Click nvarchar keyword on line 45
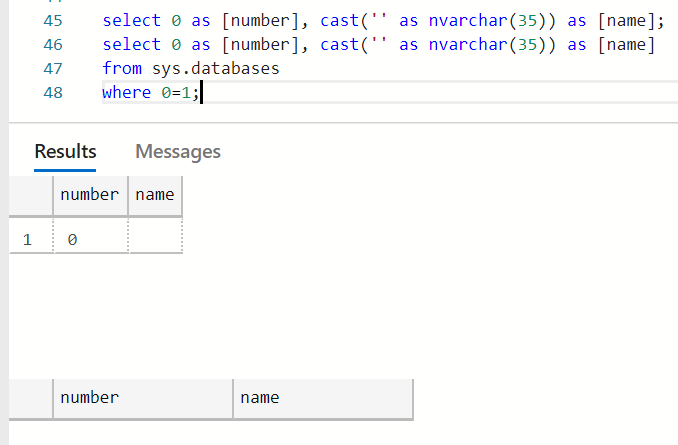678x445 pixels. coord(468,21)
